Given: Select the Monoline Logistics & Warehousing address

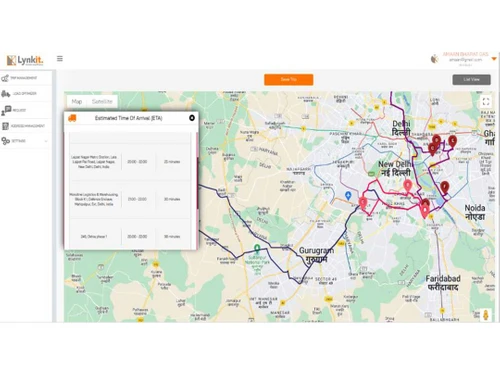Looking at the screenshot, I should click(94, 199).
